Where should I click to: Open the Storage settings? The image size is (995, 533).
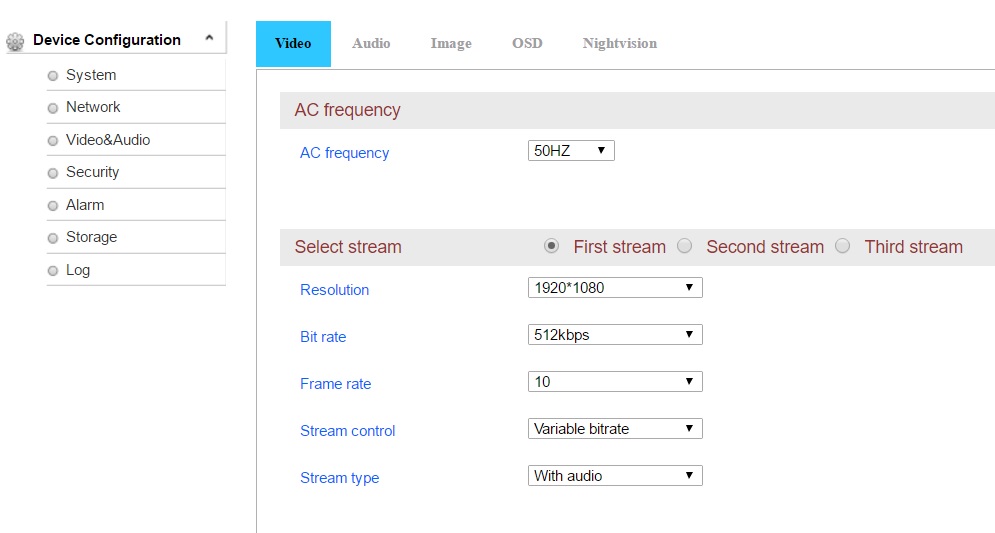click(x=91, y=237)
